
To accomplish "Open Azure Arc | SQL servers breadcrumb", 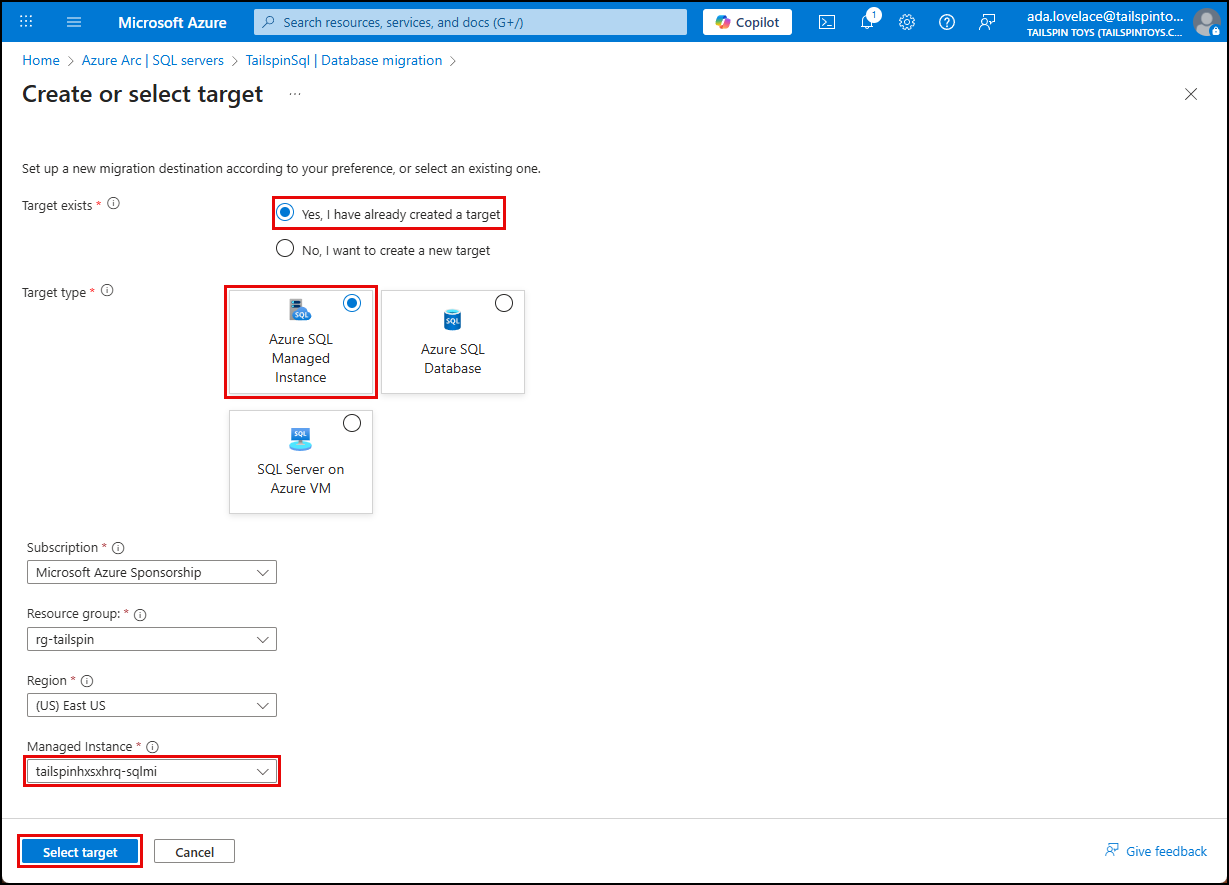I will pyautogui.click(x=152, y=60).
